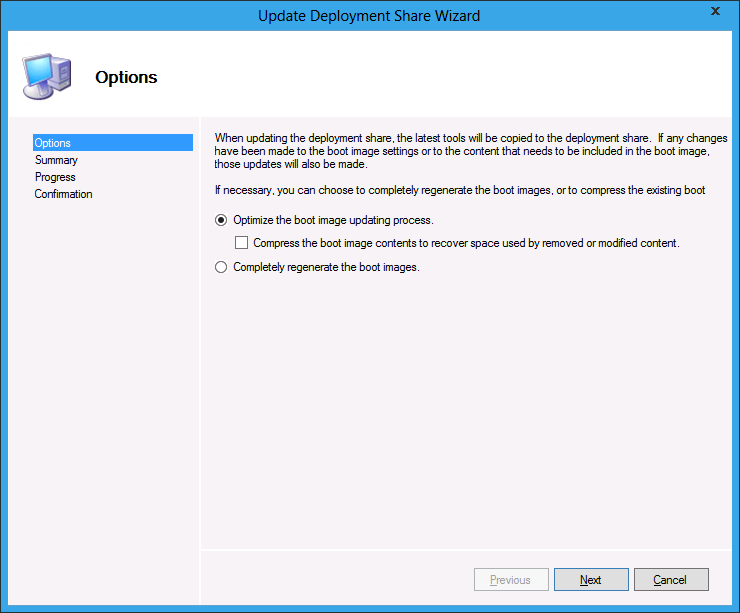Click the bold Options page heading
Image resolution: width=740 pixels, height=613 pixels.
point(126,77)
